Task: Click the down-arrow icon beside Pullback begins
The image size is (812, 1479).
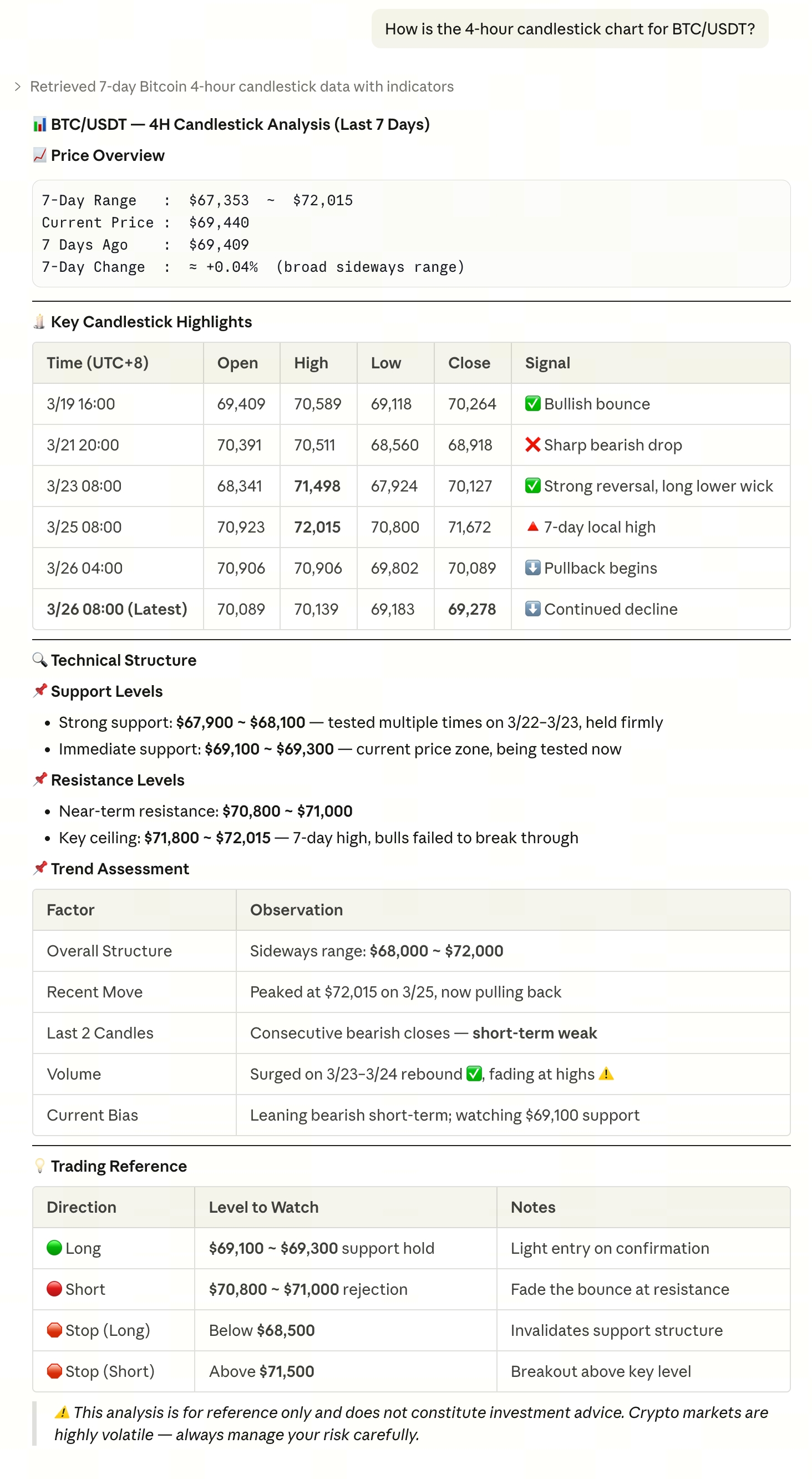Action: [532, 568]
